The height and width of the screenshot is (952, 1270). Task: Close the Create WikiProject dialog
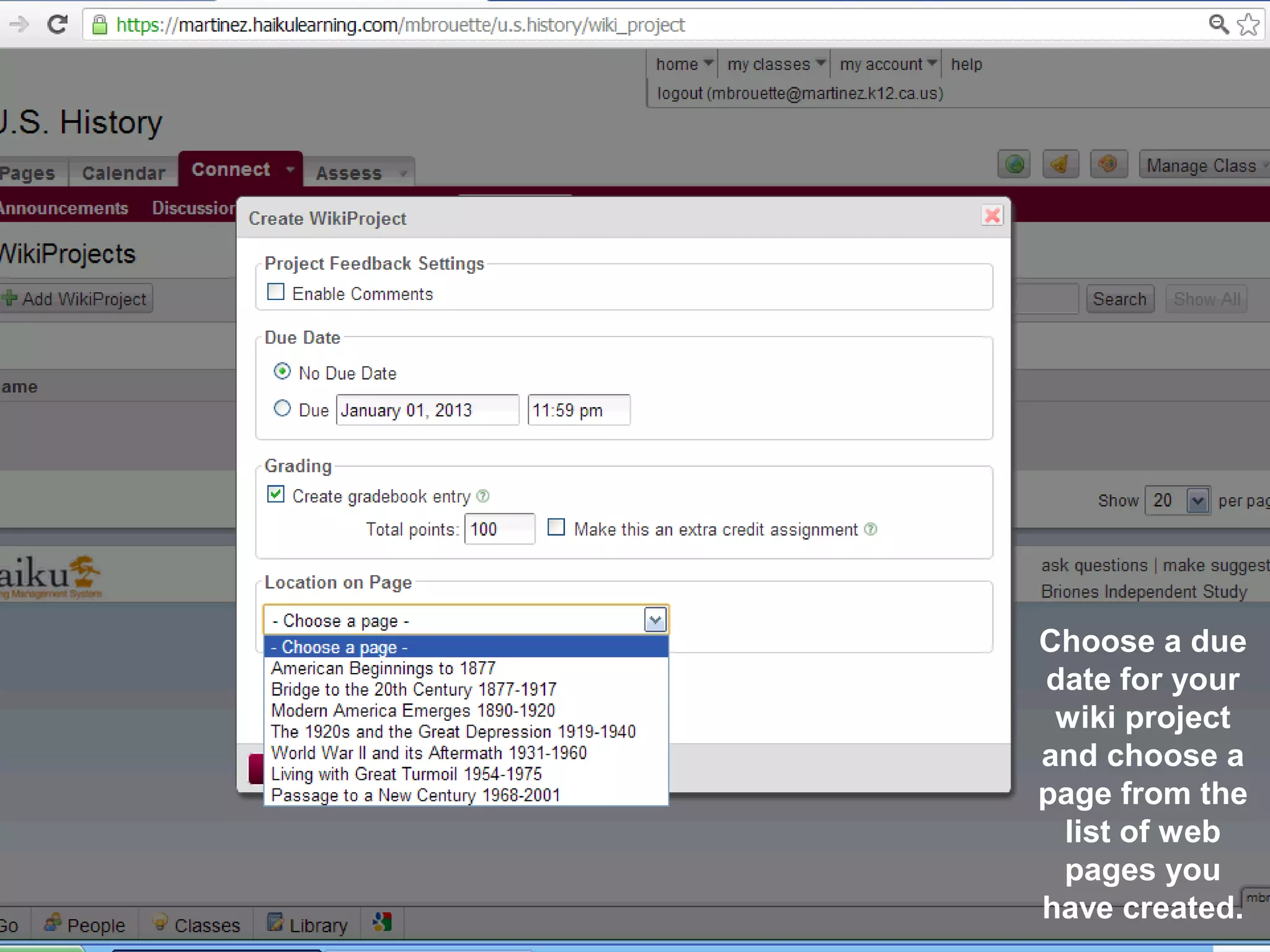(x=992, y=215)
